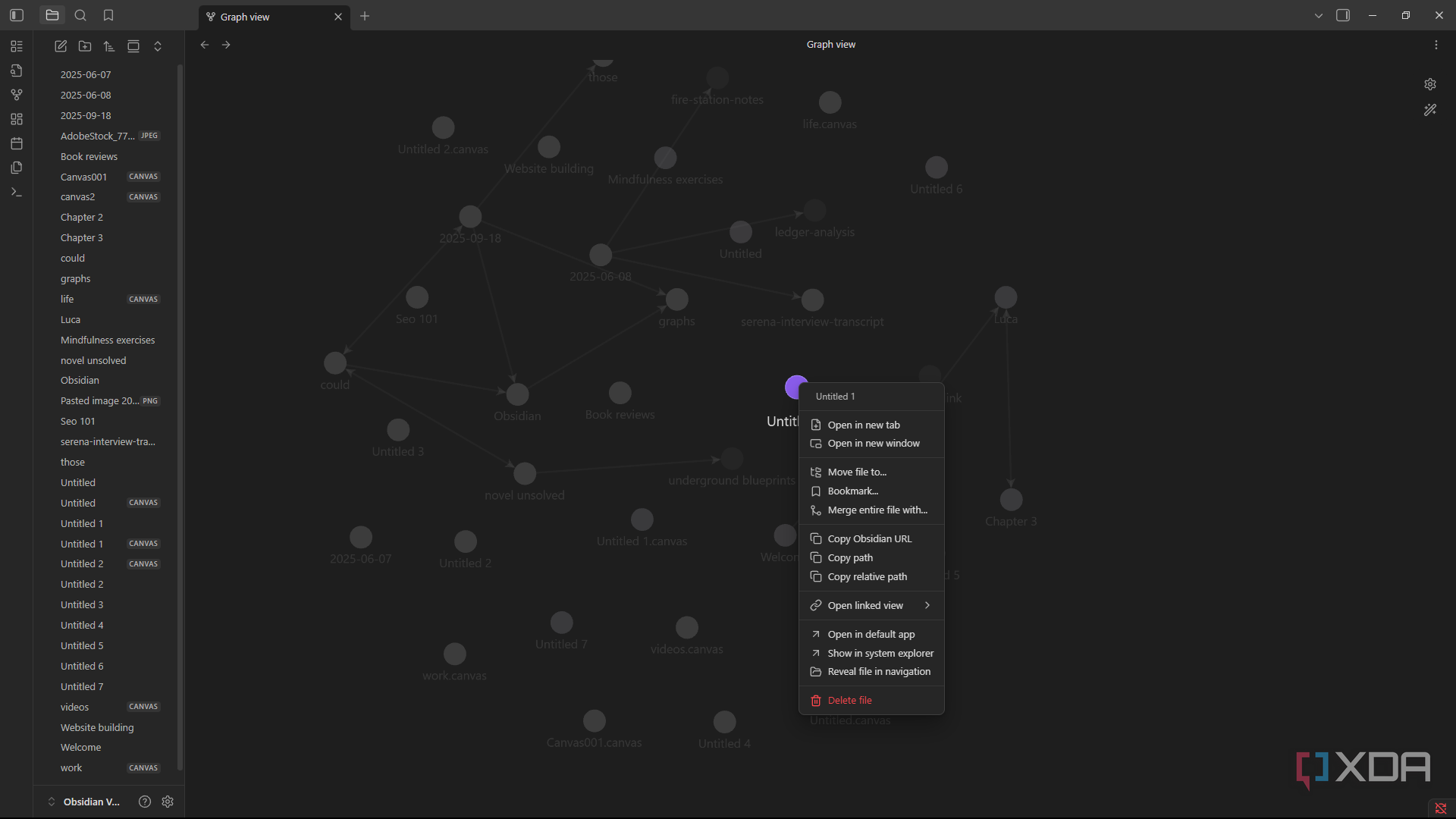Image resolution: width=1456 pixels, height=819 pixels.
Task: Open vault settings gear icon
Action: (168, 802)
